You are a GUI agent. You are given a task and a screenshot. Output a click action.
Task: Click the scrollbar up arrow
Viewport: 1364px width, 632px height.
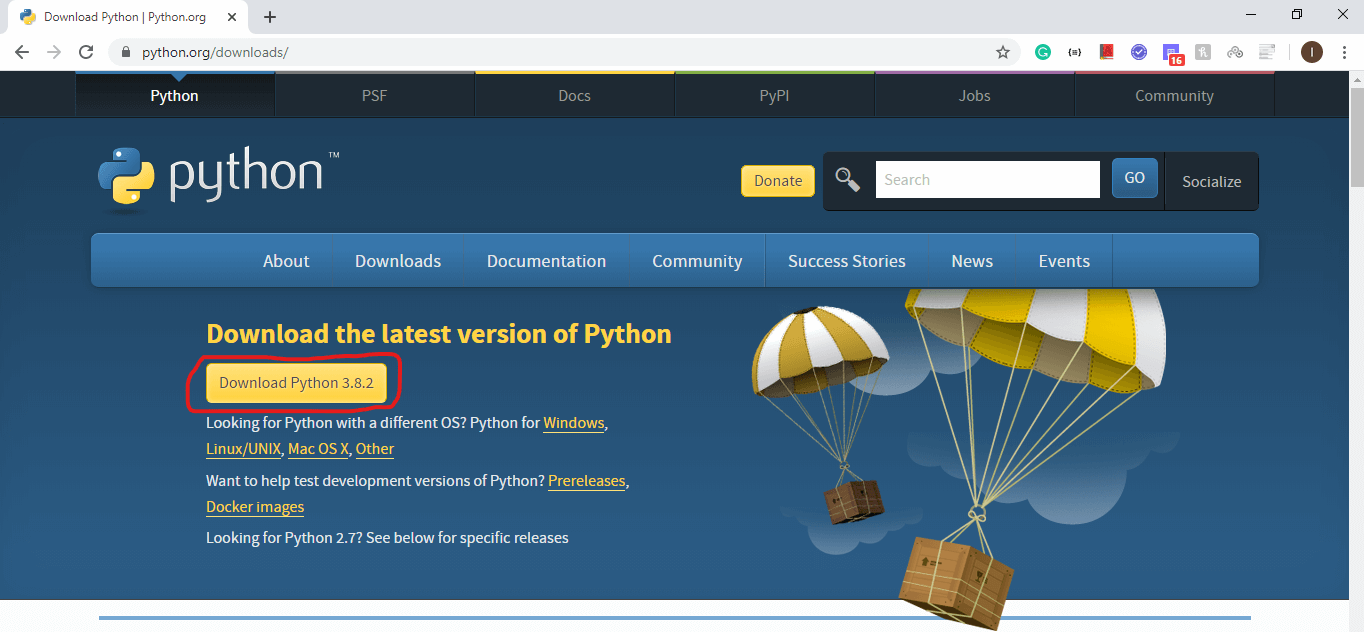pyautogui.click(x=1356, y=79)
